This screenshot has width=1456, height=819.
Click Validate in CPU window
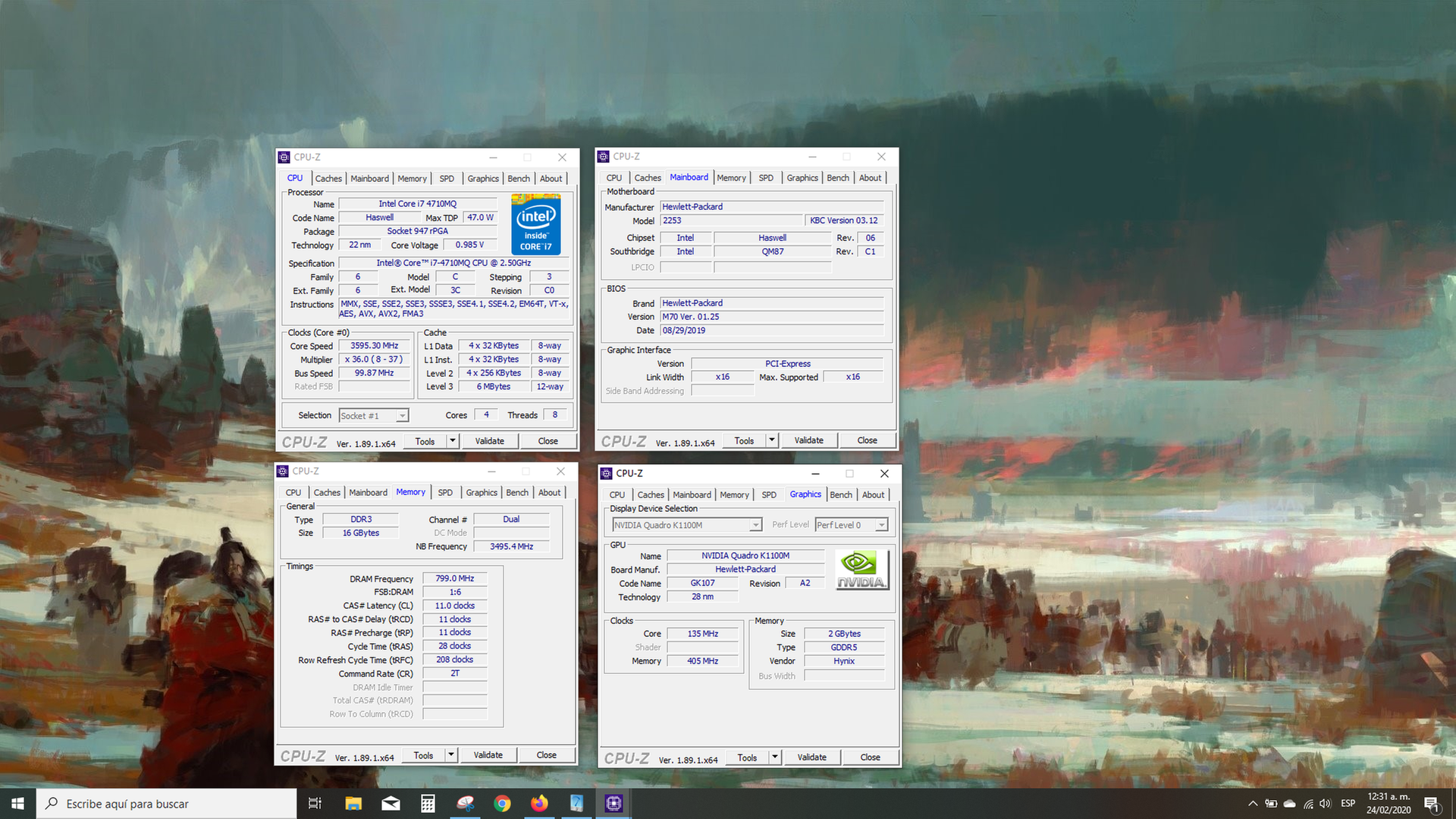pyautogui.click(x=489, y=441)
